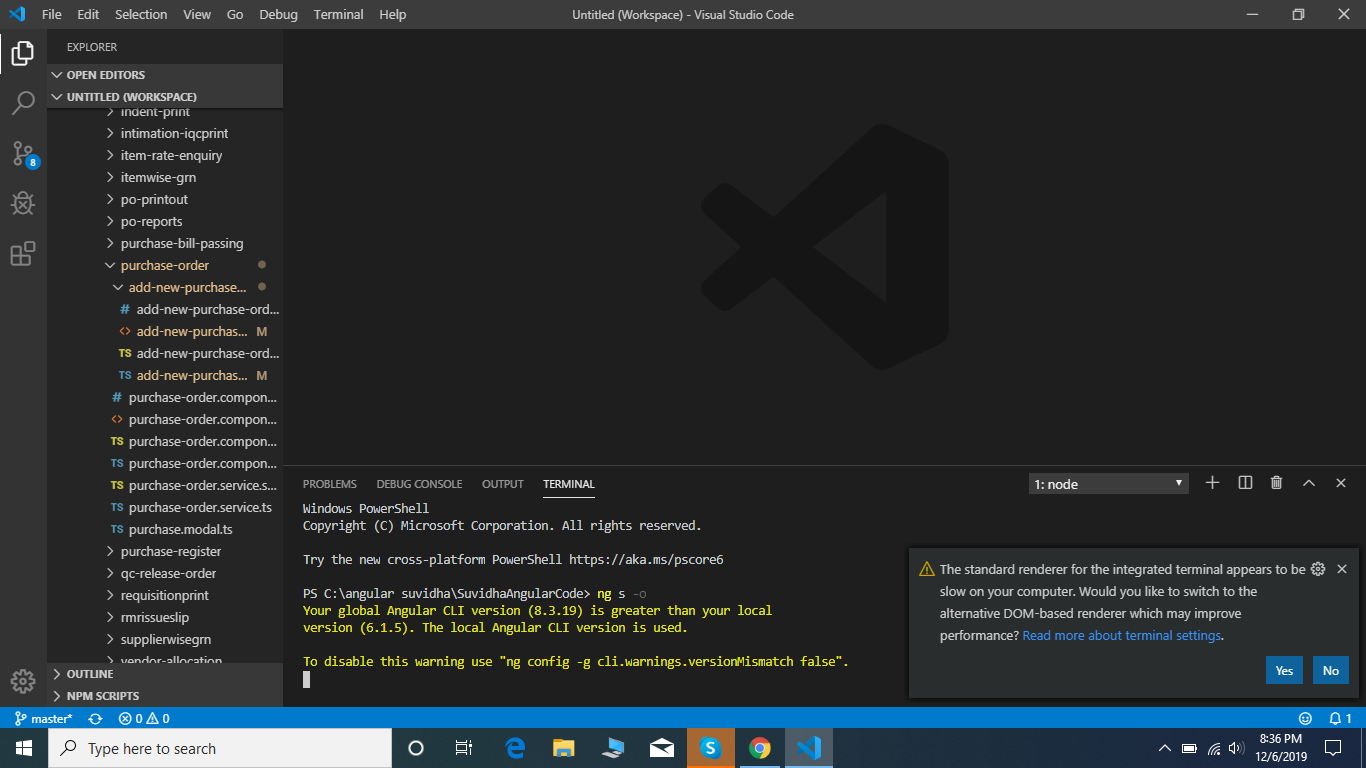Open Source Control view with 8 changes

23,154
